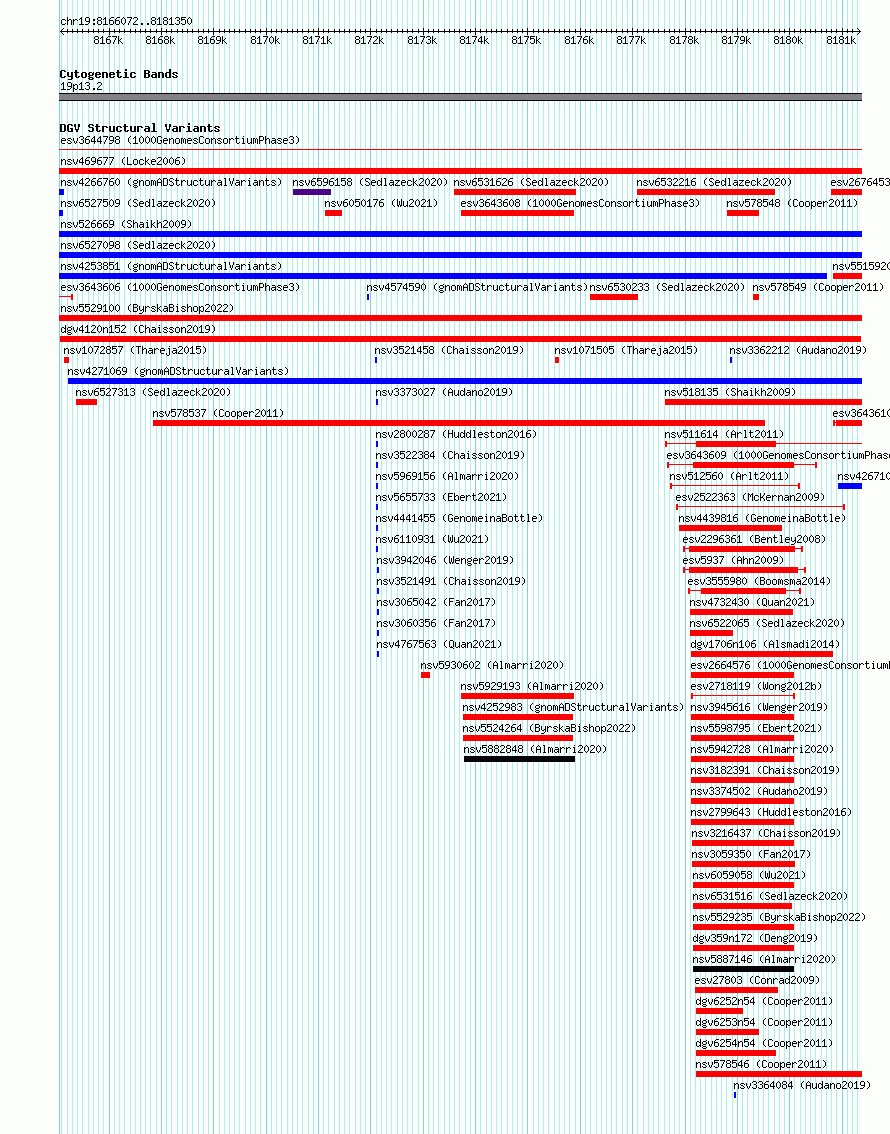Screen dimensions: 890x1134
Task: Select nsv4266760 gnomADStructuralVariants label
Action: 171,182
